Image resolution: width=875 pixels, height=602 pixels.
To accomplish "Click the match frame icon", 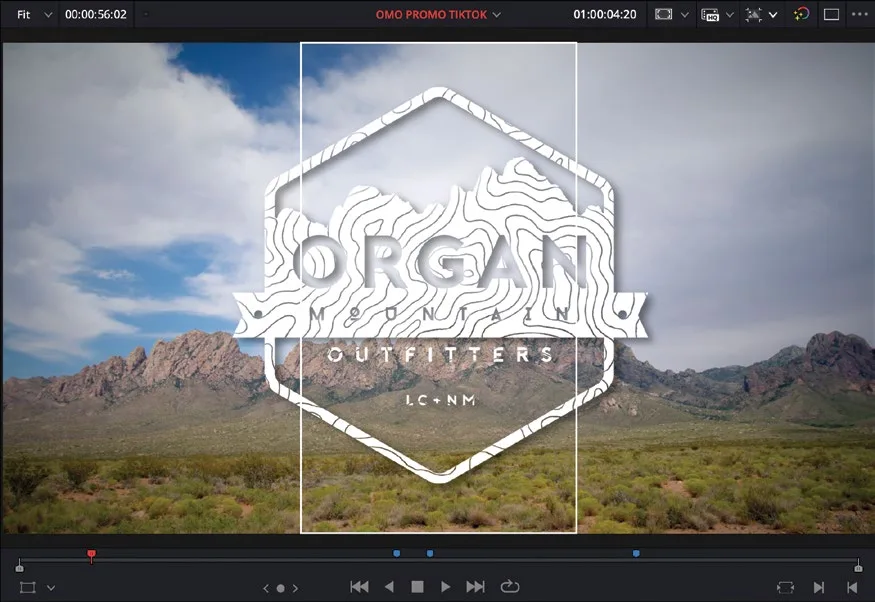I will [785, 587].
